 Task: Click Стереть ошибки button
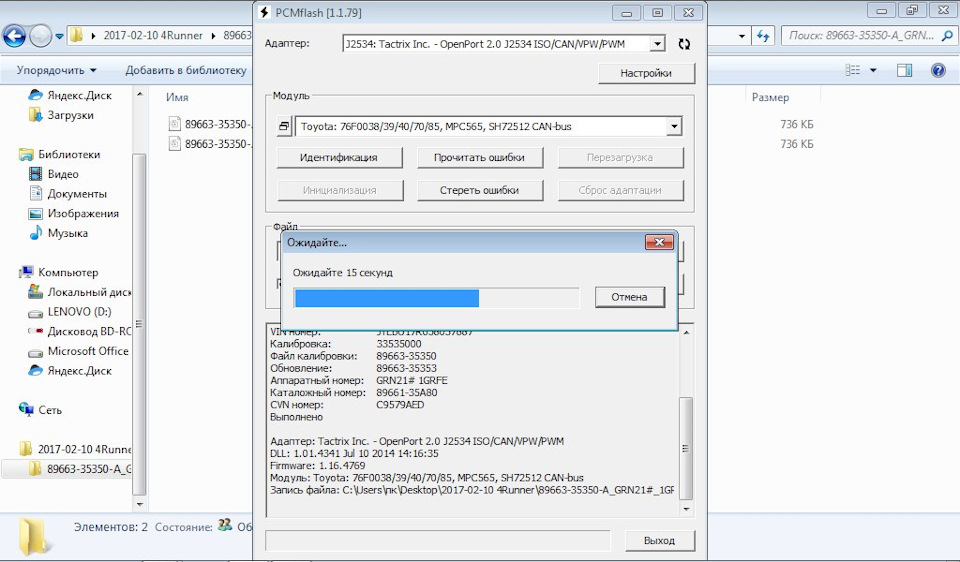479,190
